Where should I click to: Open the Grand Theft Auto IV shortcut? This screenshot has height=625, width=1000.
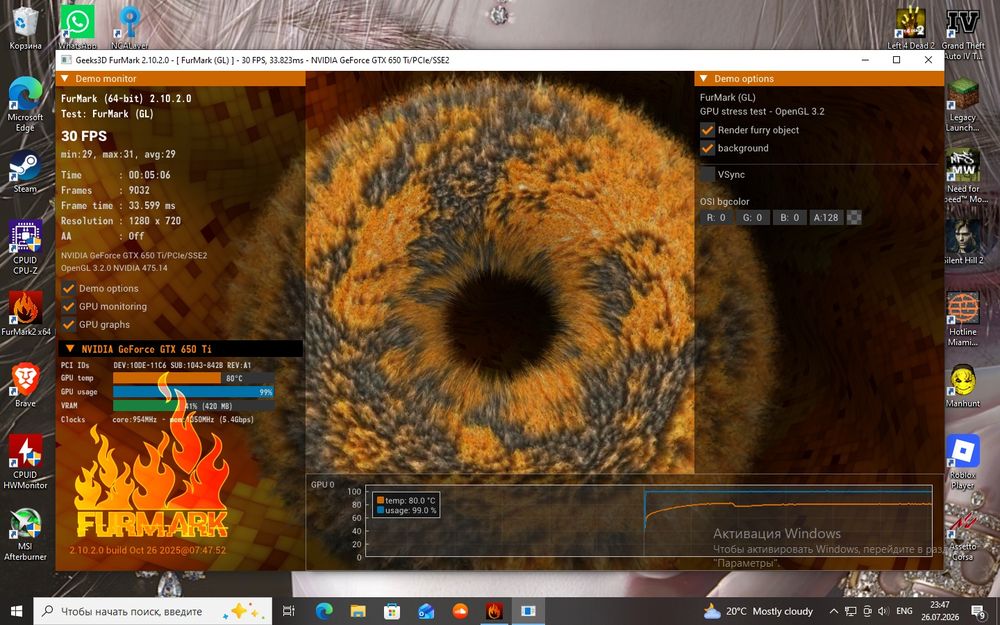[962, 33]
